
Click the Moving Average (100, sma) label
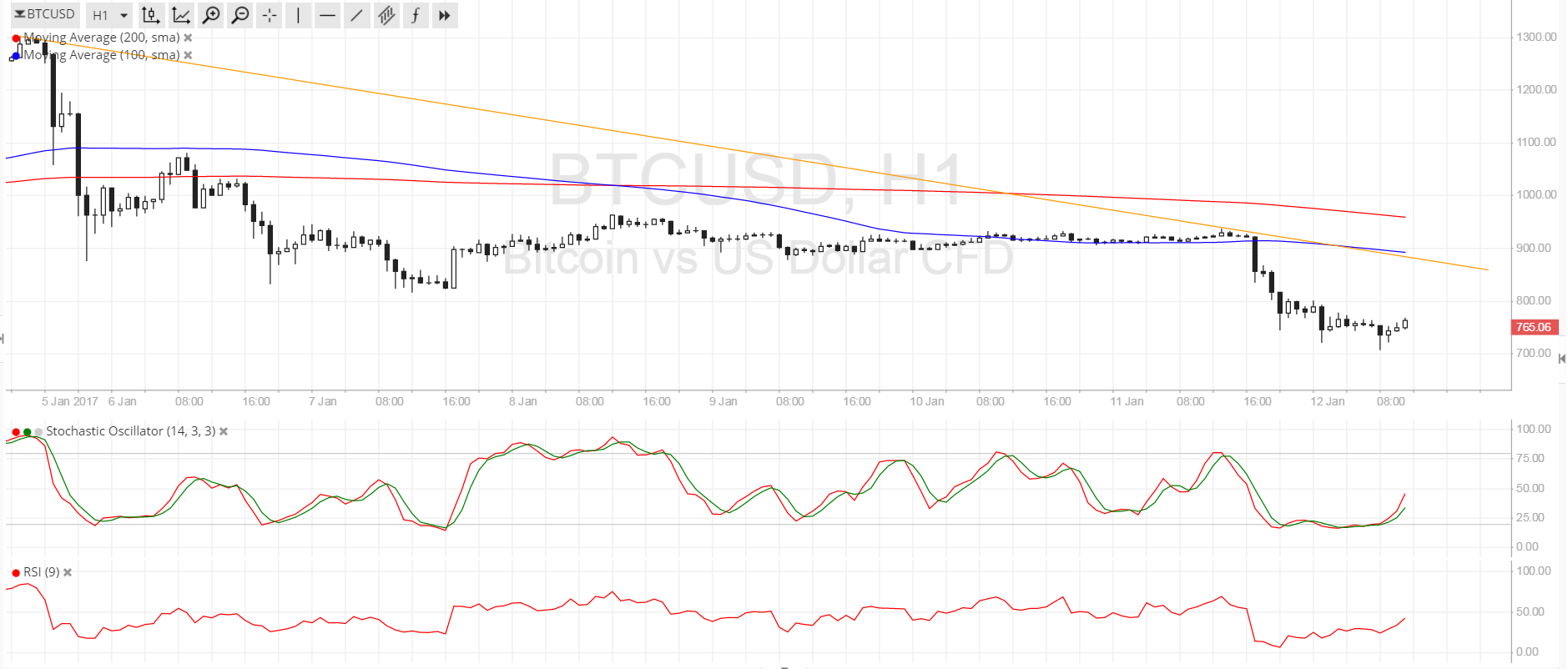click(x=102, y=55)
